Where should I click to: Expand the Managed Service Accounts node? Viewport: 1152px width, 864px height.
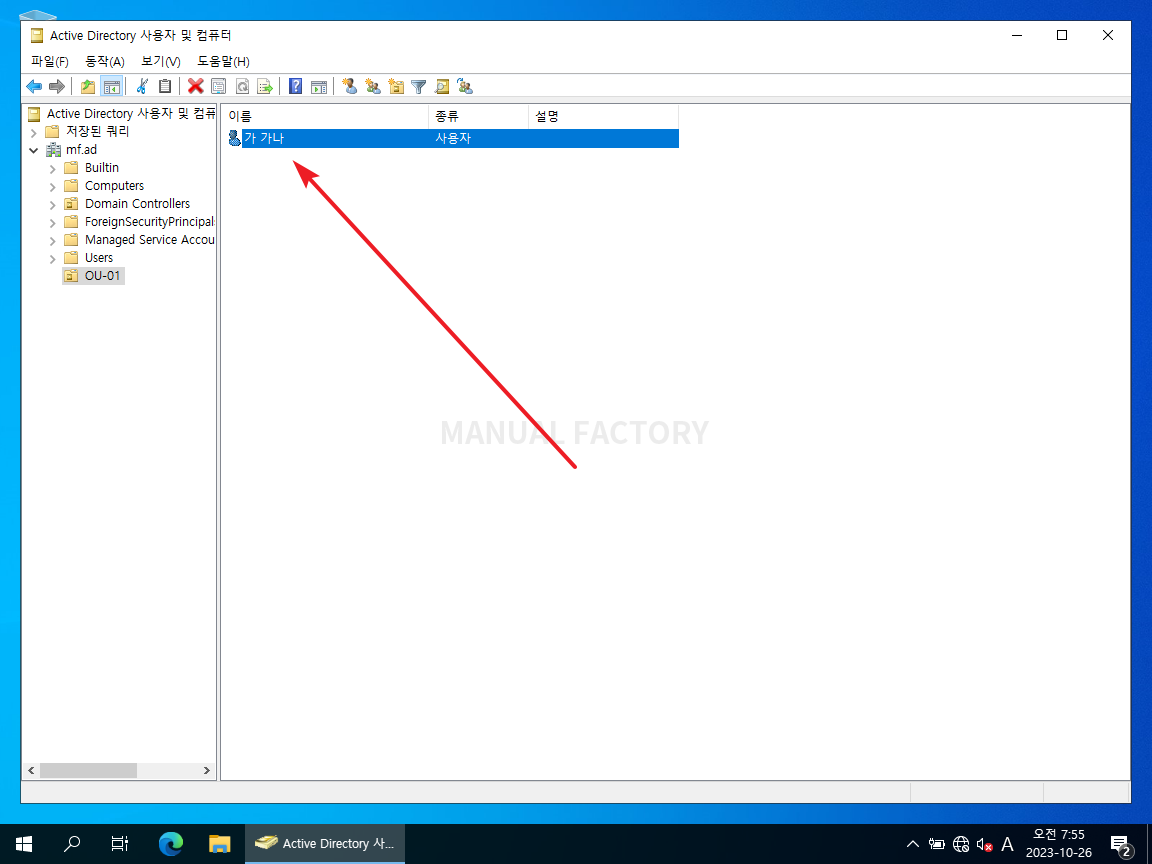(52, 240)
